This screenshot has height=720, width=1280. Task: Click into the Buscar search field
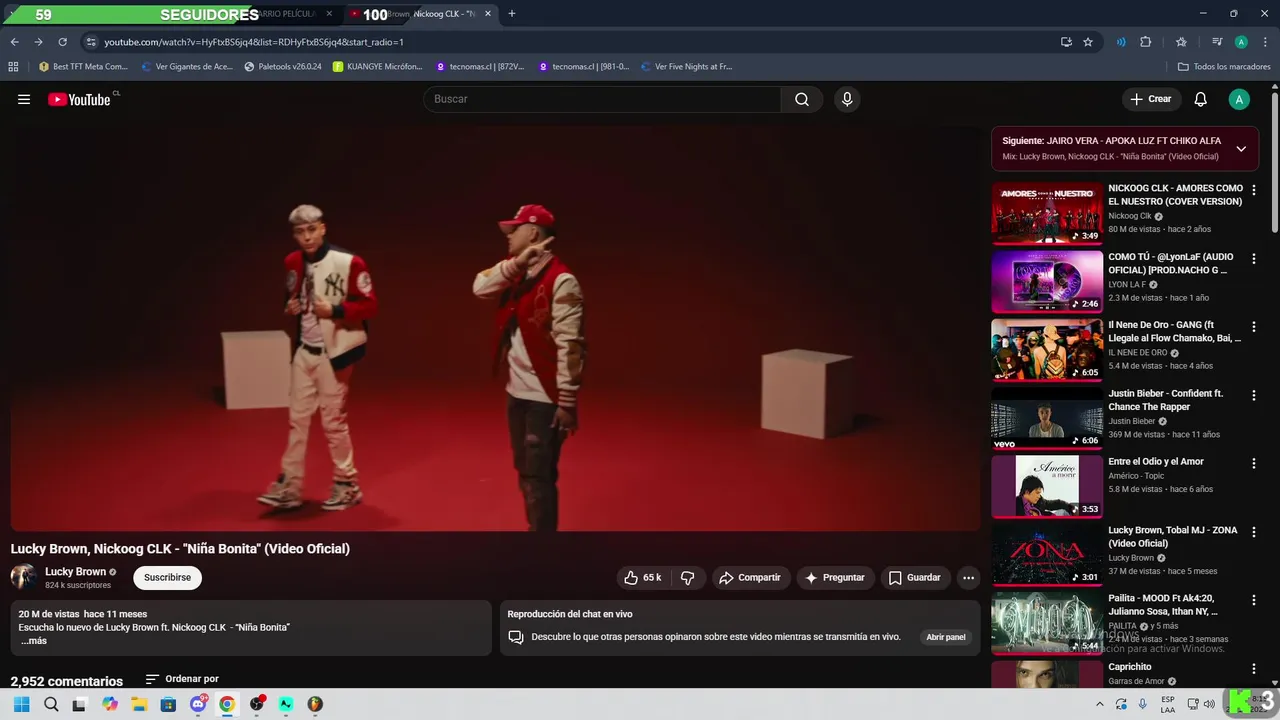pyautogui.click(x=603, y=99)
